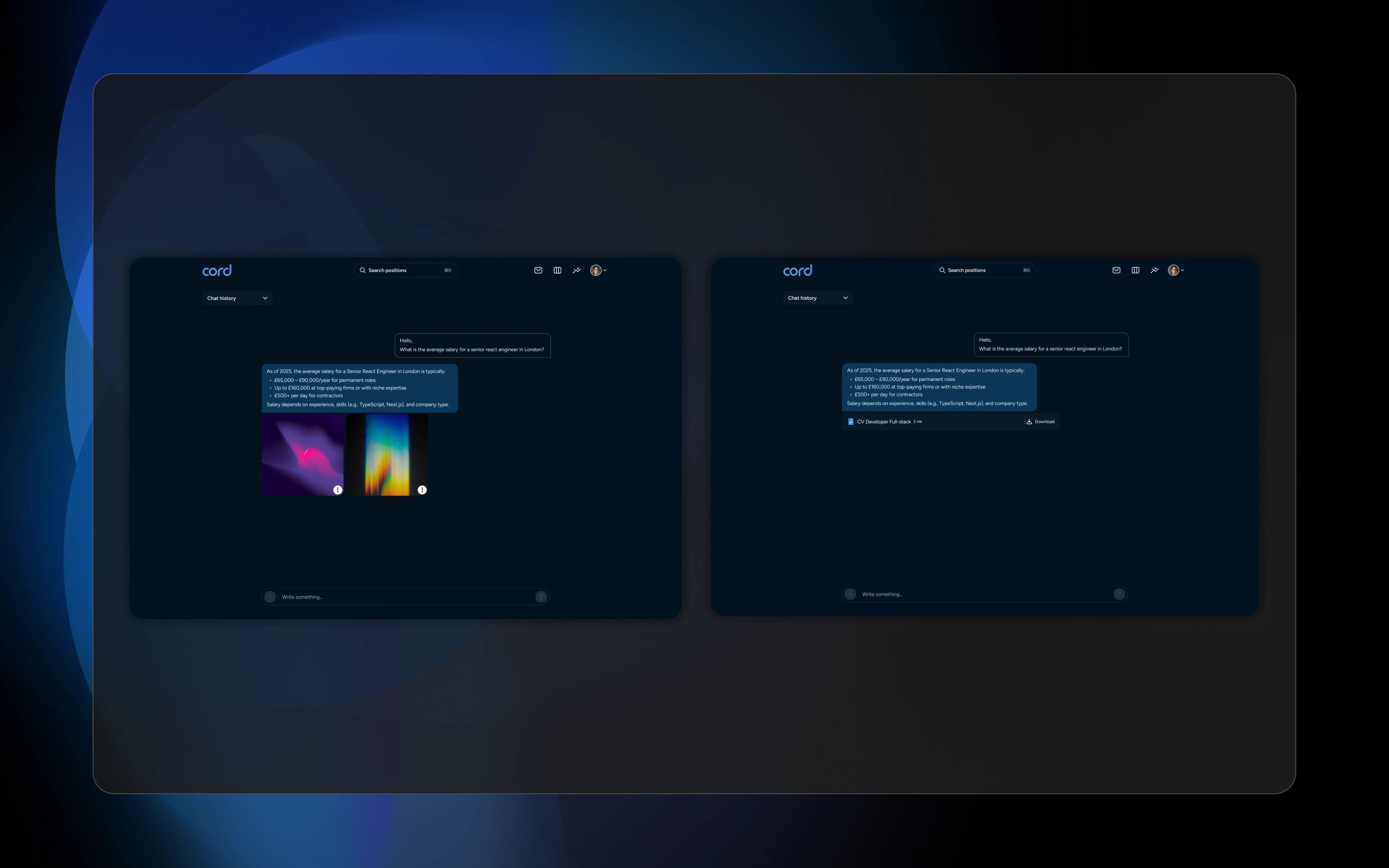Viewport: 1389px width, 868px height.
Task: Open mail icon in the CV-attachment chat window
Action: pyautogui.click(x=1117, y=271)
